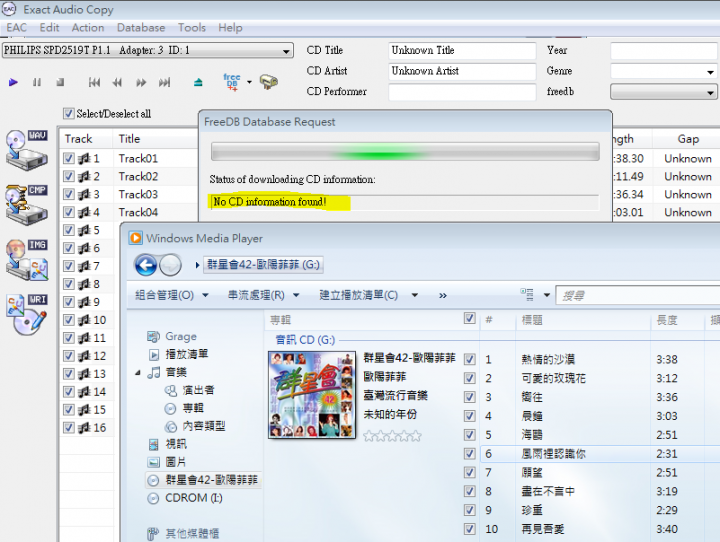Uncheck the checkbox for 可愛的玫瑰花
This screenshot has width=720, height=542.
pyautogui.click(x=469, y=378)
